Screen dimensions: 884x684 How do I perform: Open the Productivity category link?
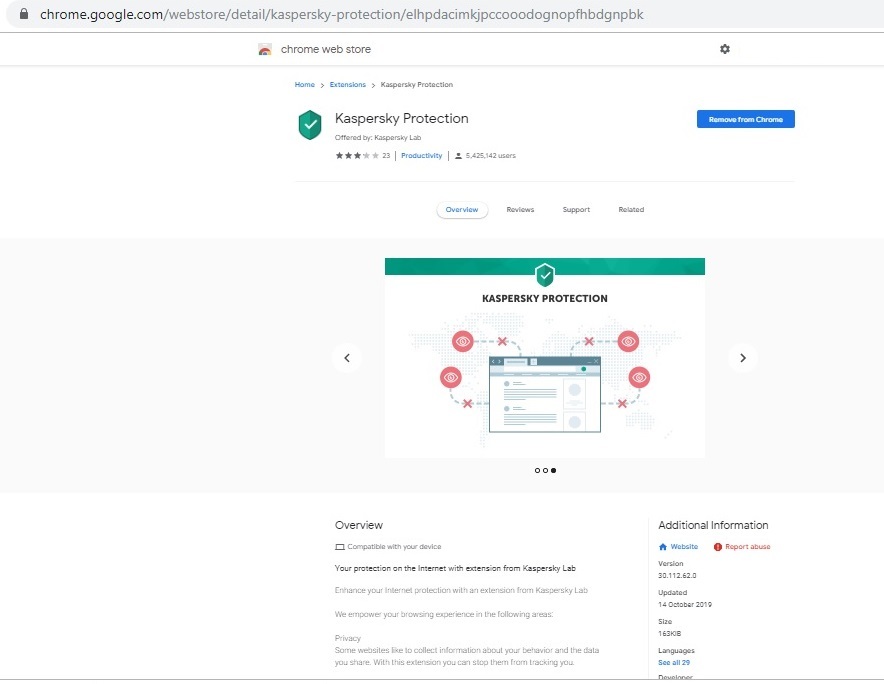[x=421, y=156]
